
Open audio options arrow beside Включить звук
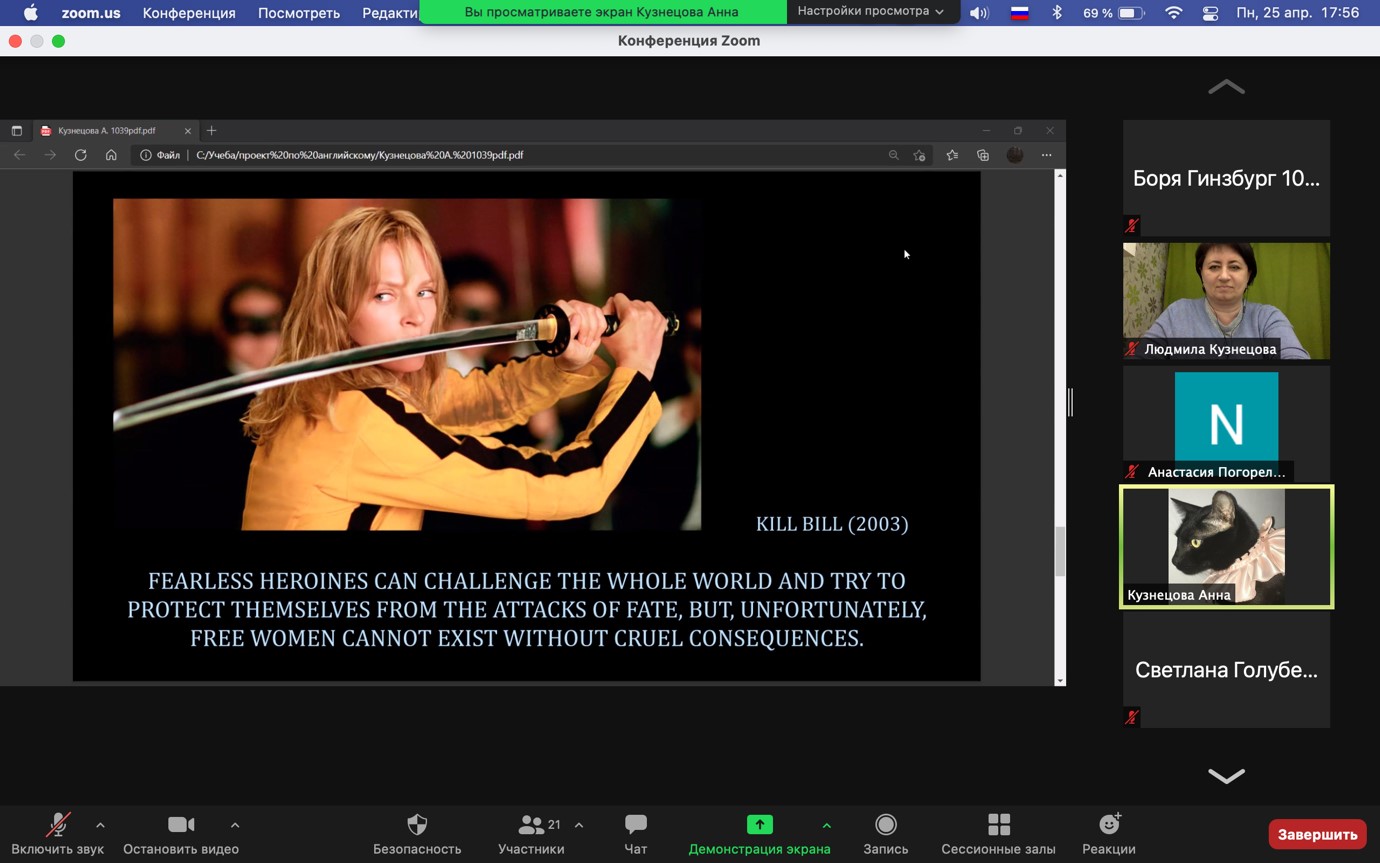[x=100, y=825]
